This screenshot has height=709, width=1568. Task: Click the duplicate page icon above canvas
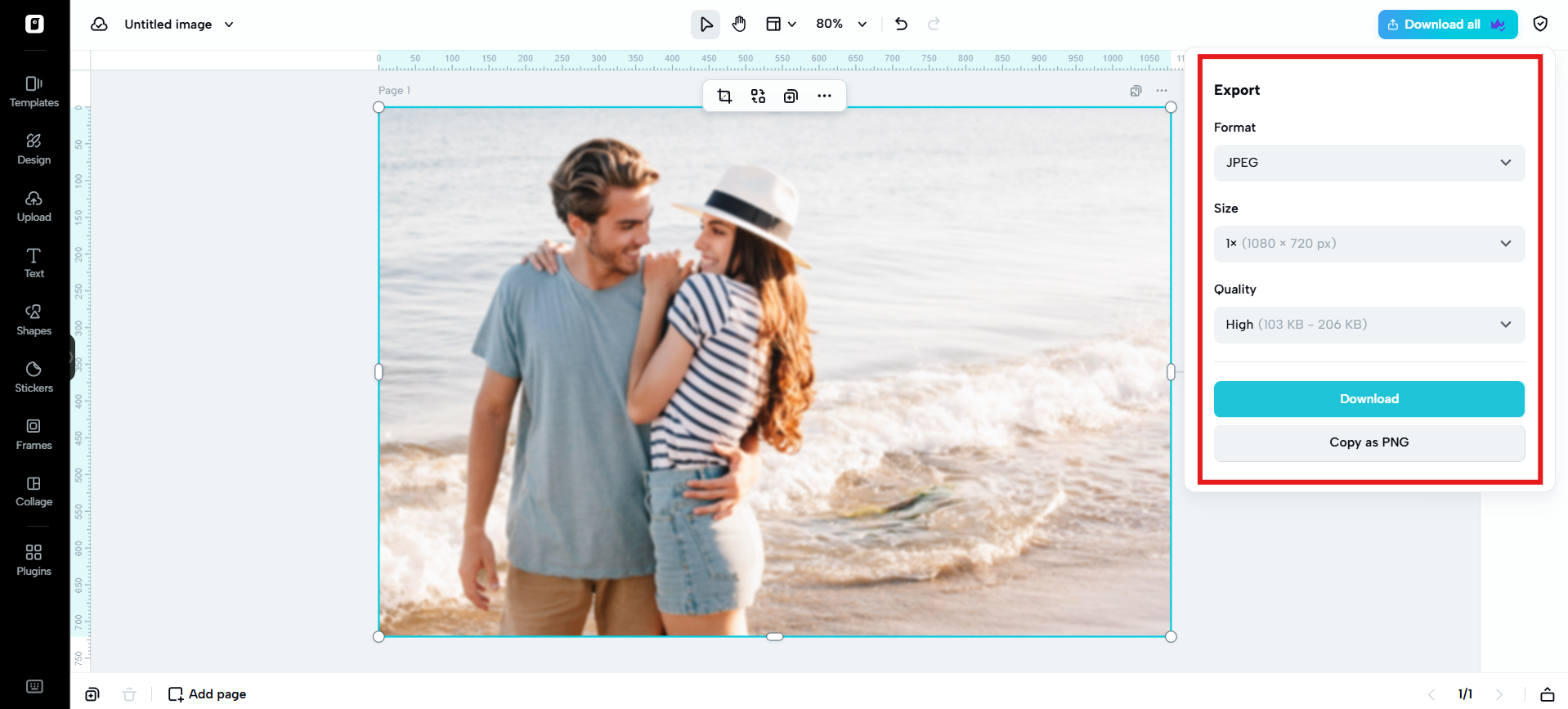(1136, 91)
